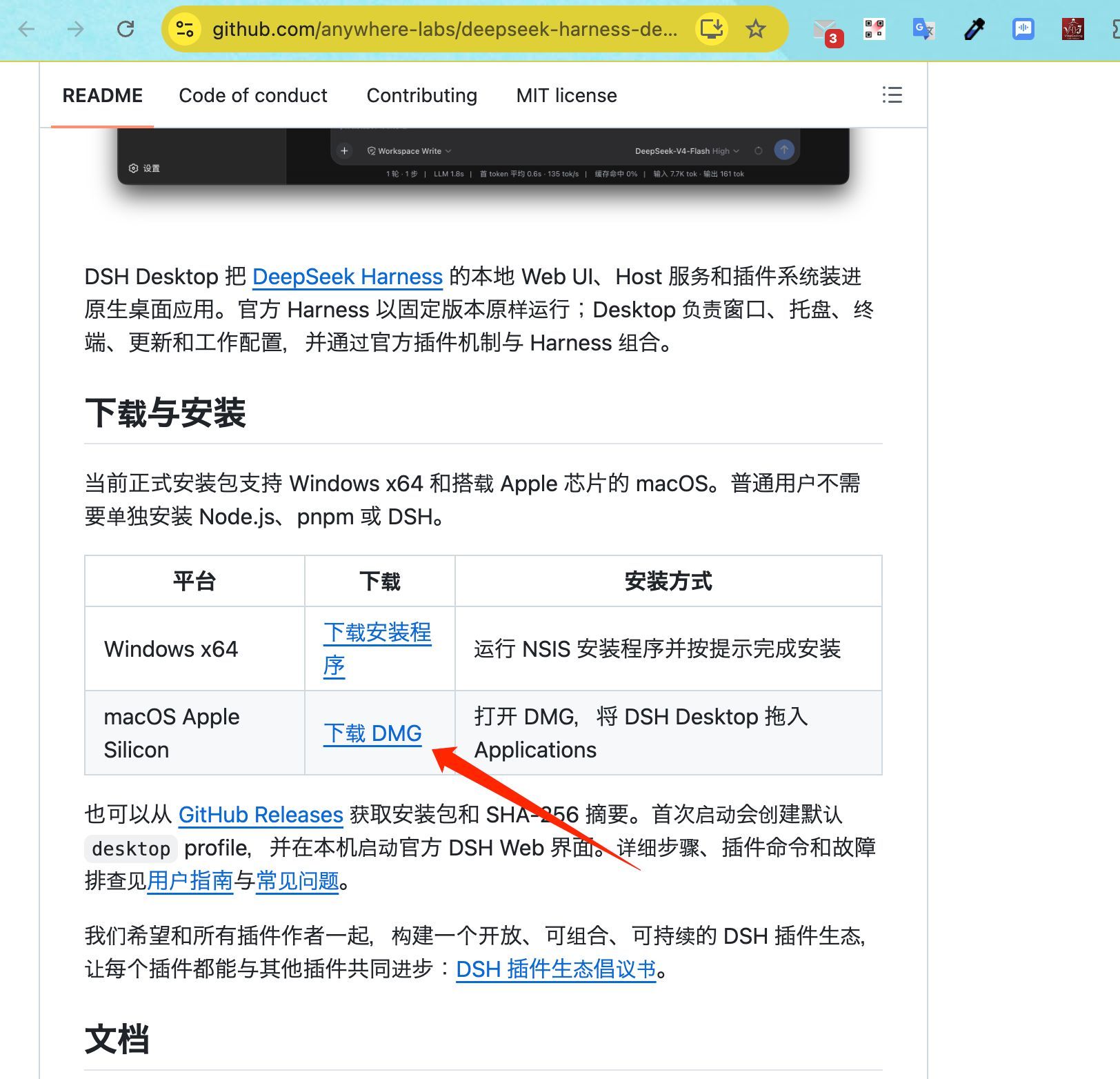This screenshot has height=1079, width=1120.
Task: Activate the eyedropper color picker extension
Action: click(974, 29)
